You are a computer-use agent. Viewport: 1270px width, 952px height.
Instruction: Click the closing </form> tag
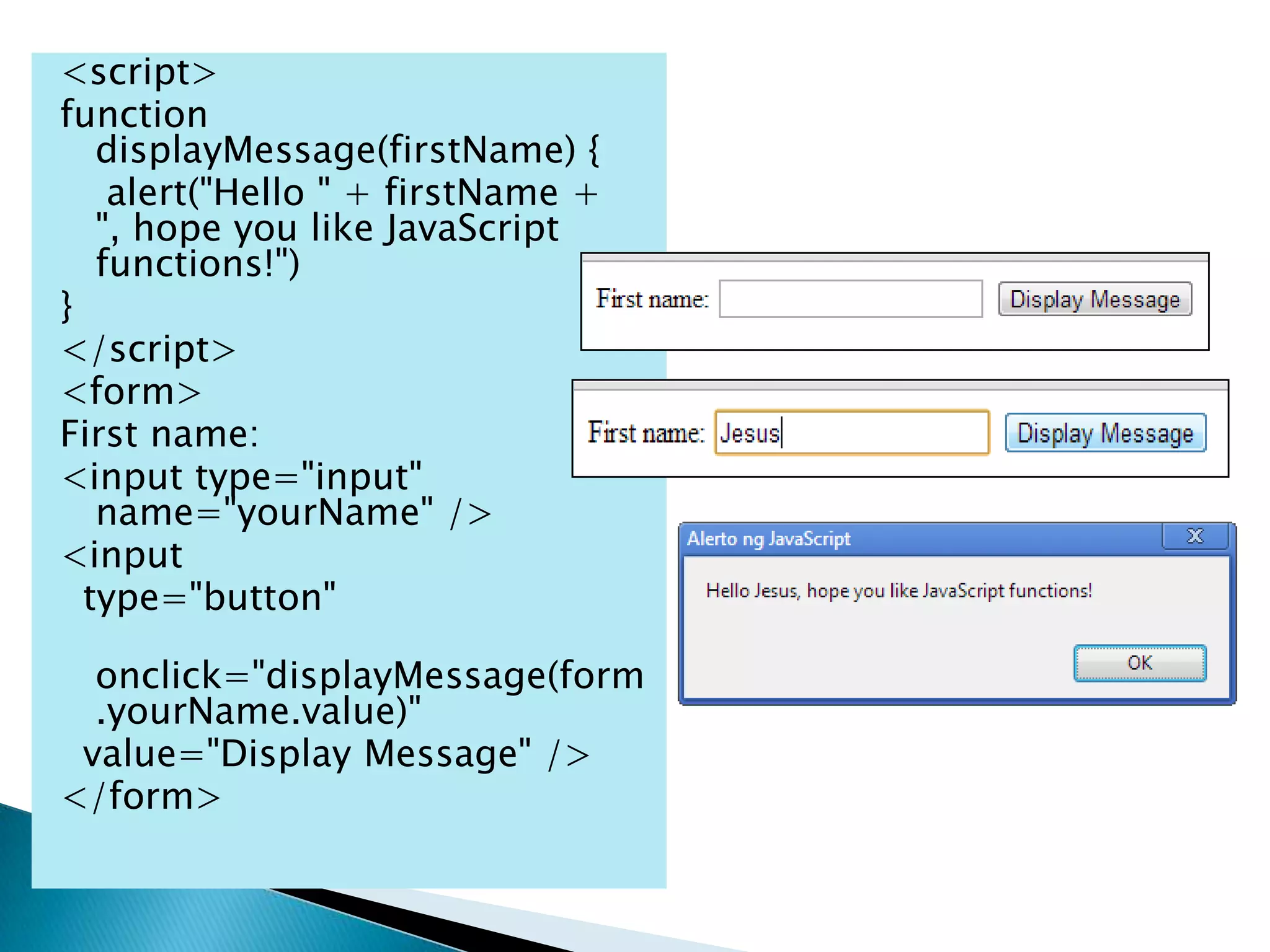click(141, 796)
